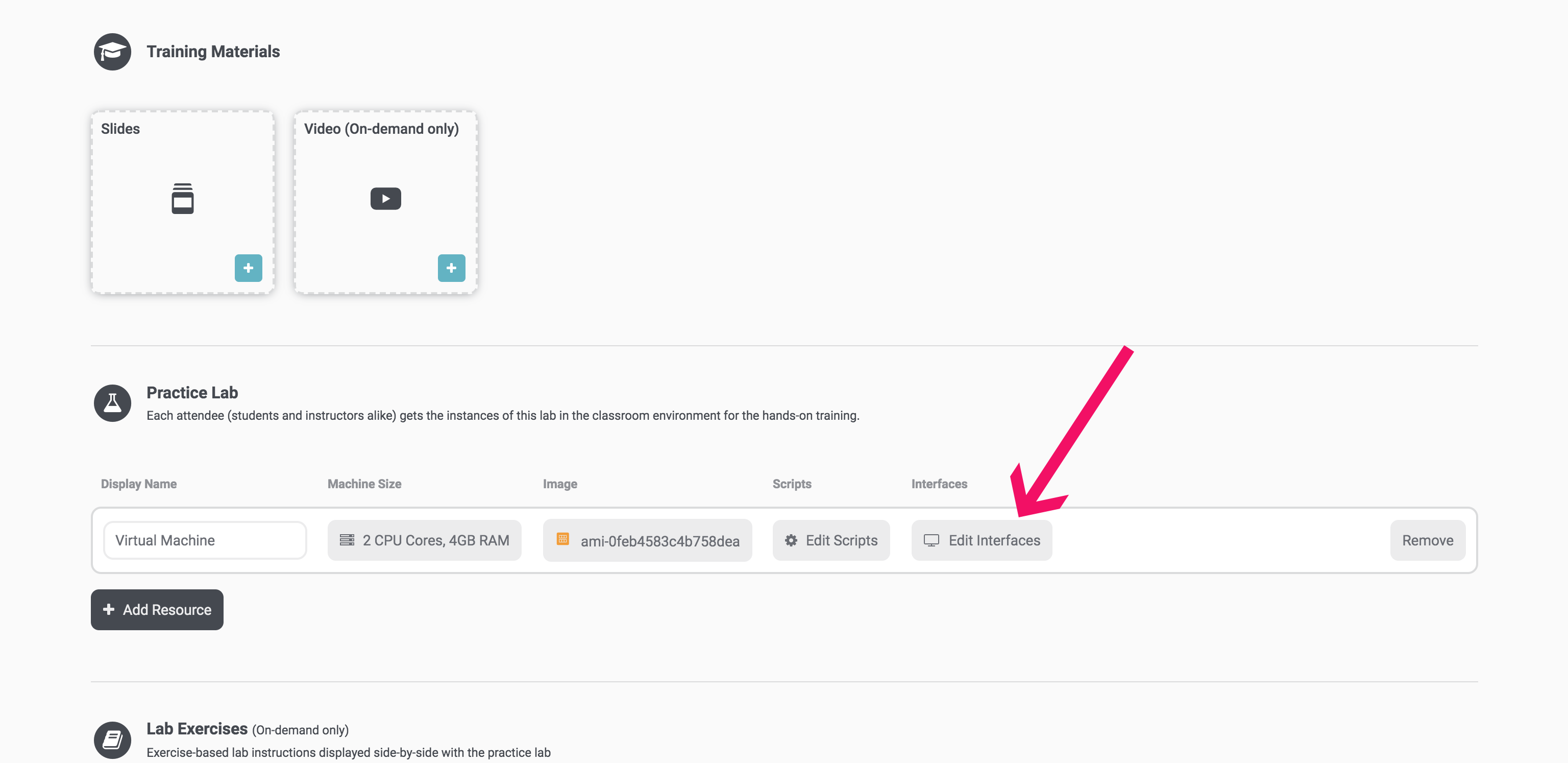Remove the Virtual Machine resource
The image size is (1568, 763).
(1428, 540)
